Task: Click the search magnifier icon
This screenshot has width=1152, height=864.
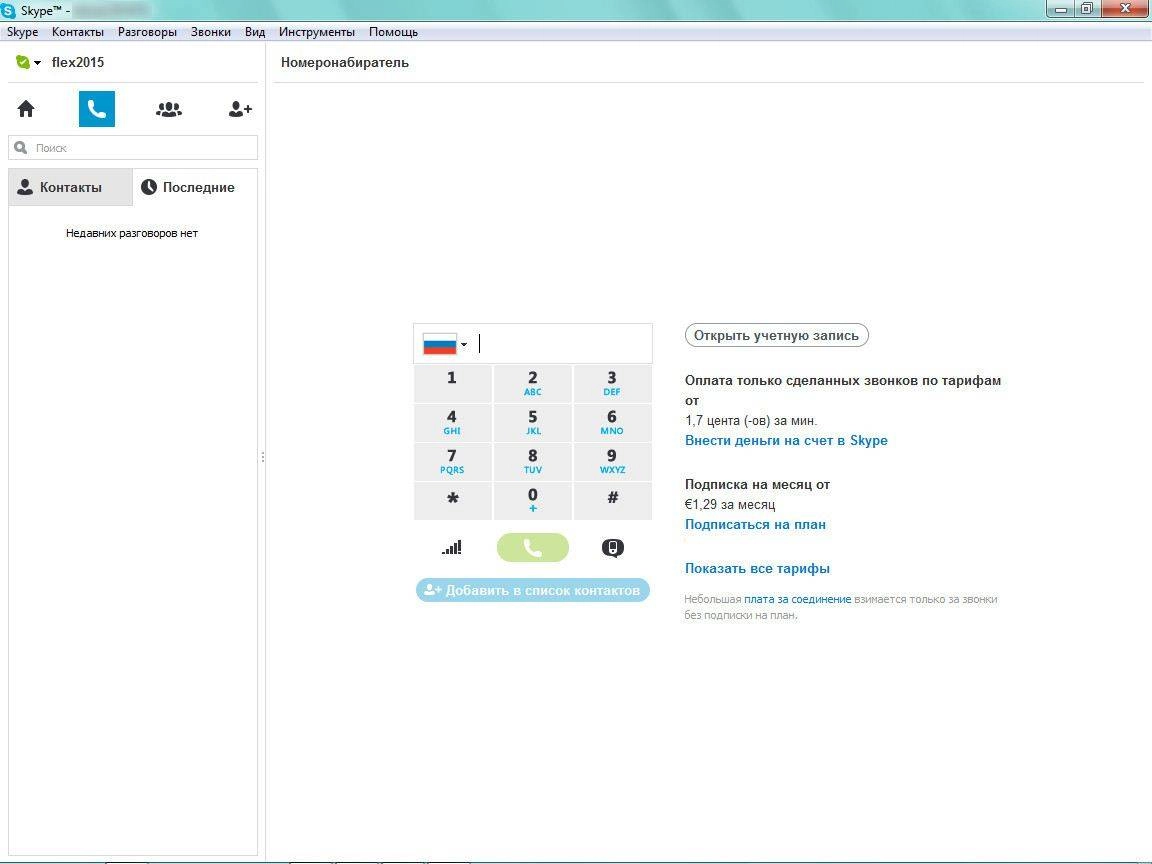Action: click(x=21, y=148)
